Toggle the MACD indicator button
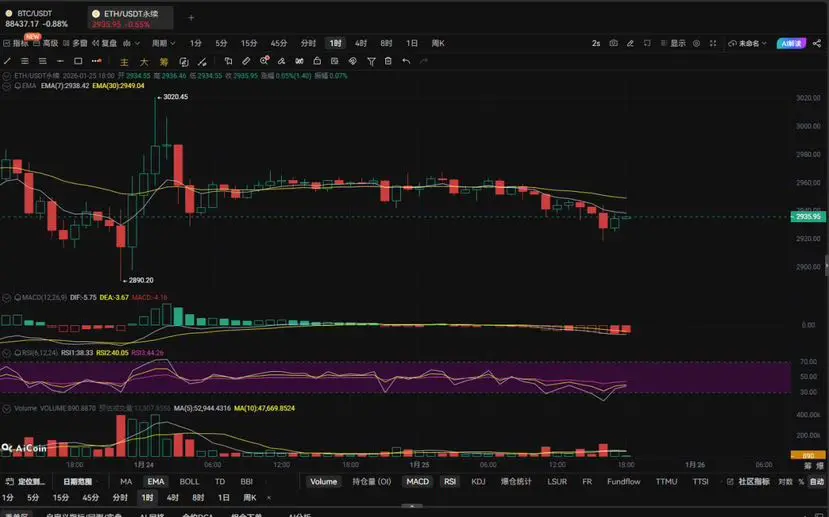Screen dimensions: 829x517 point(418,482)
